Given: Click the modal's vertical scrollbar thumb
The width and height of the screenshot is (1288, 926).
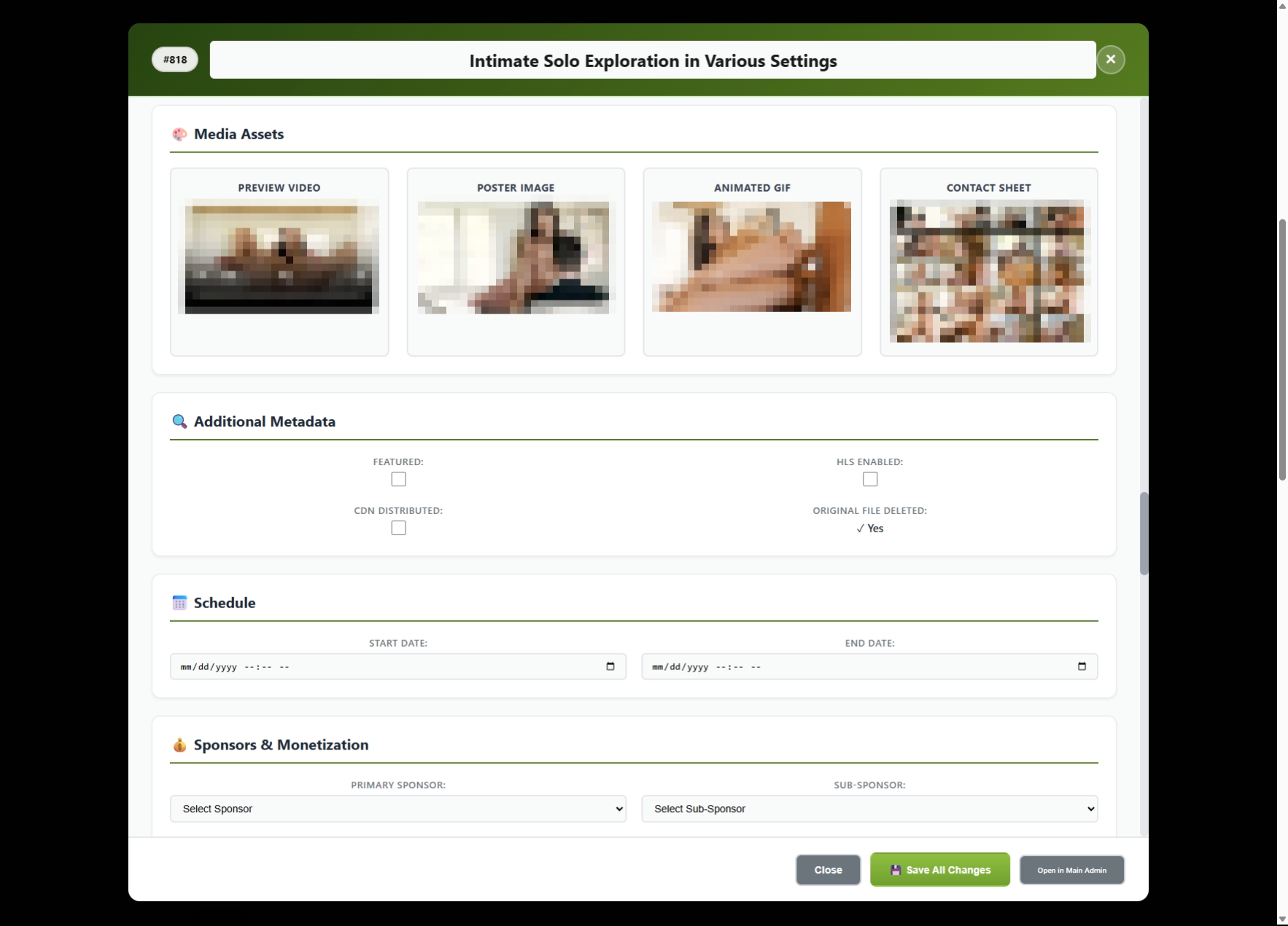Looking at the screenshot, I should click(x=1144, y=534).
